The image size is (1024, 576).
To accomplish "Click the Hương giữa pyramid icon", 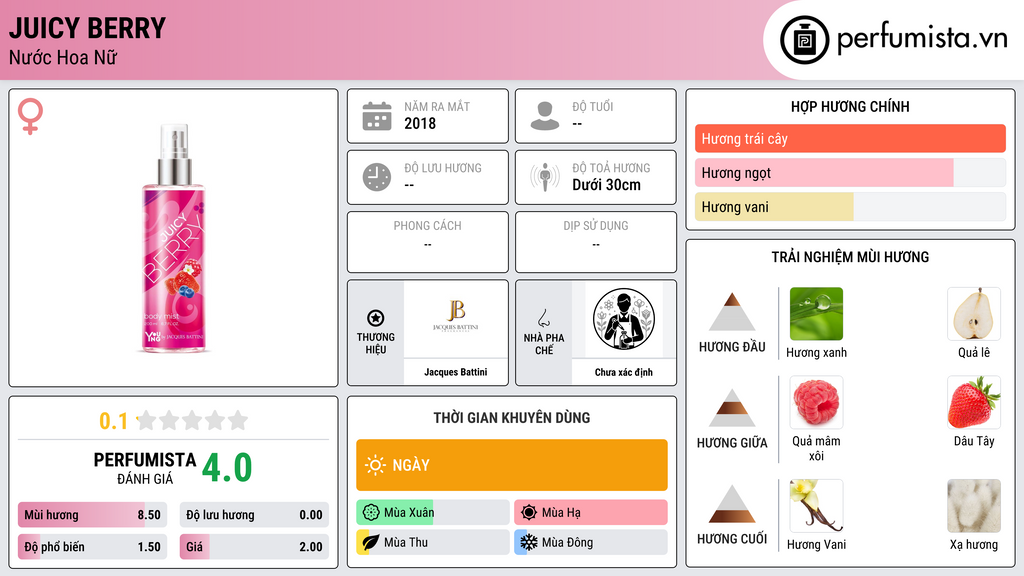I will [x=732, y=408].
